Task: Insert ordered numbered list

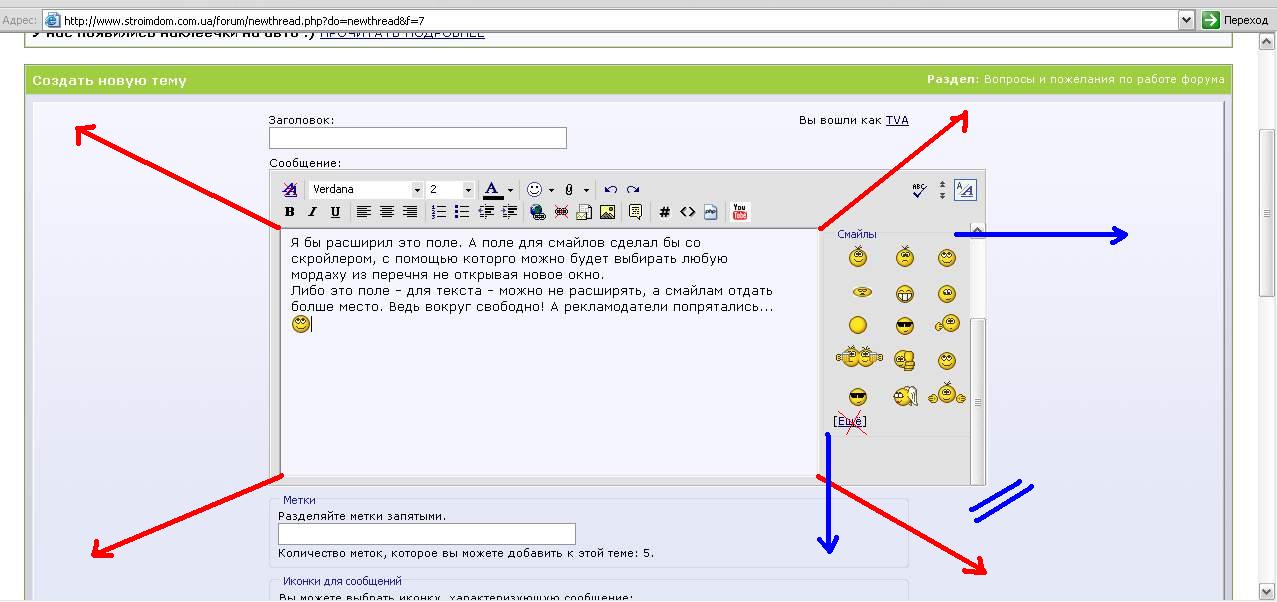Action: coord(439,212)
